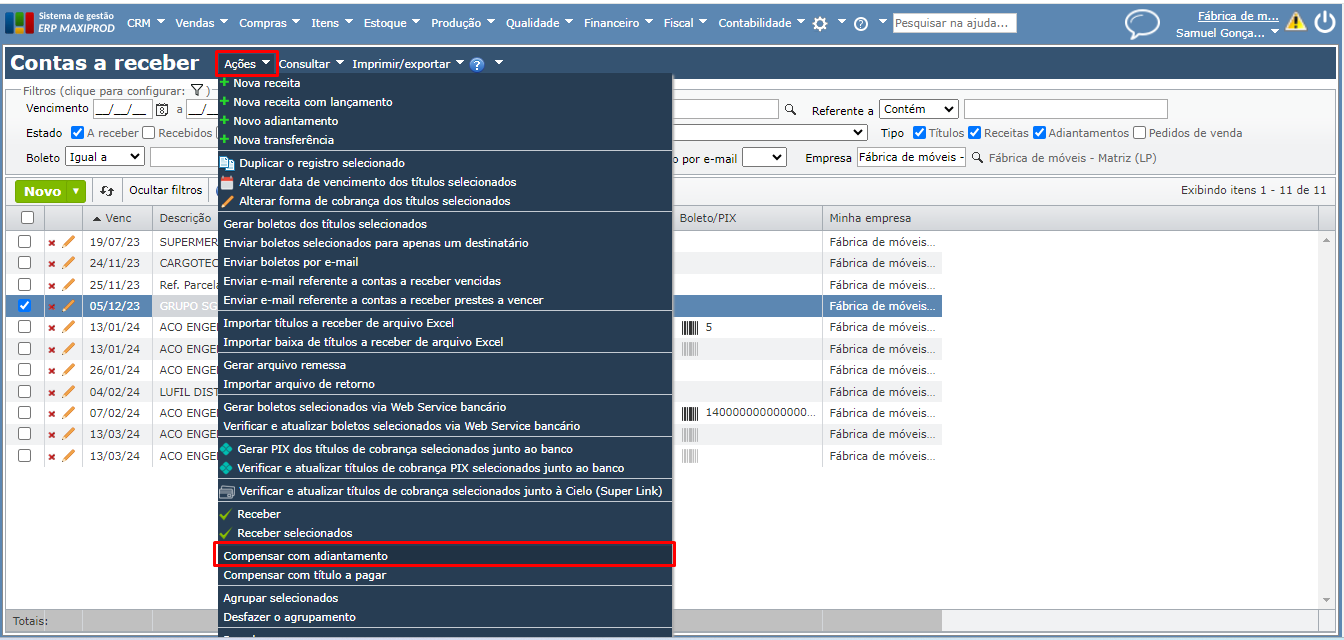
Task: Uncheck the 05/12/23 row checkbox
Action: click(x=25, y=306)
